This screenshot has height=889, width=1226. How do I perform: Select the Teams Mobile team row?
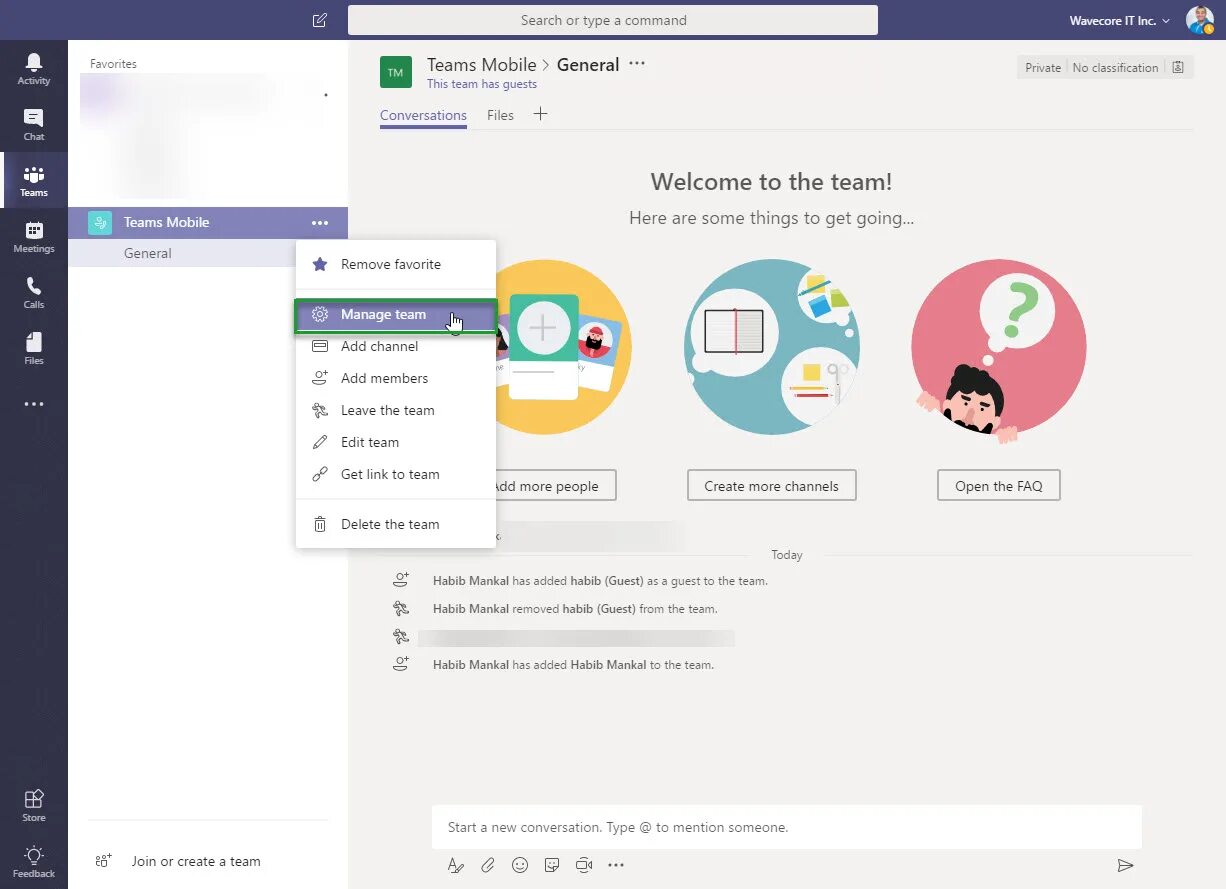click(x=208, y=223)
